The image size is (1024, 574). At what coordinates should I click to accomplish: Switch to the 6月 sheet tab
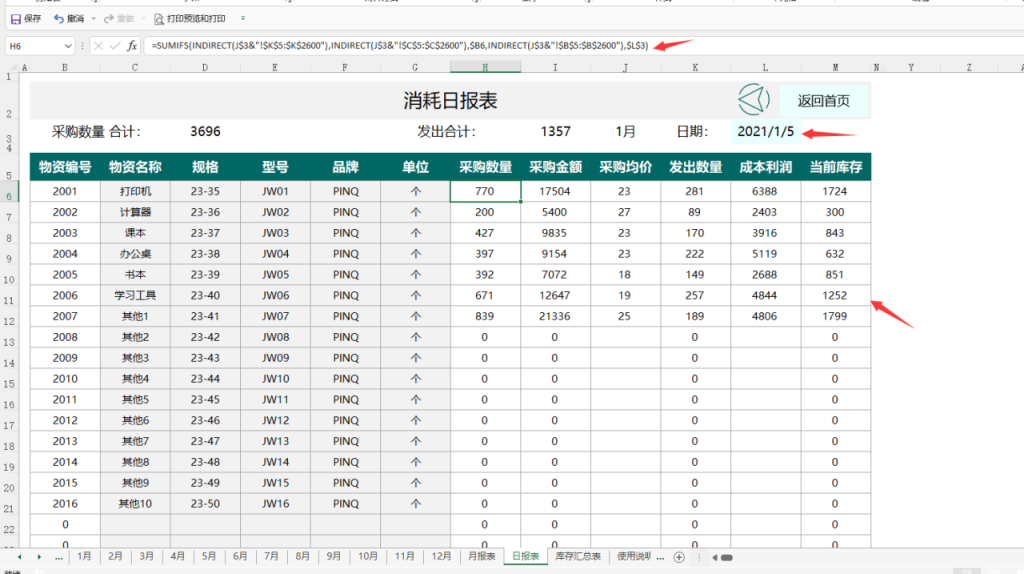[x=240, y=556]
